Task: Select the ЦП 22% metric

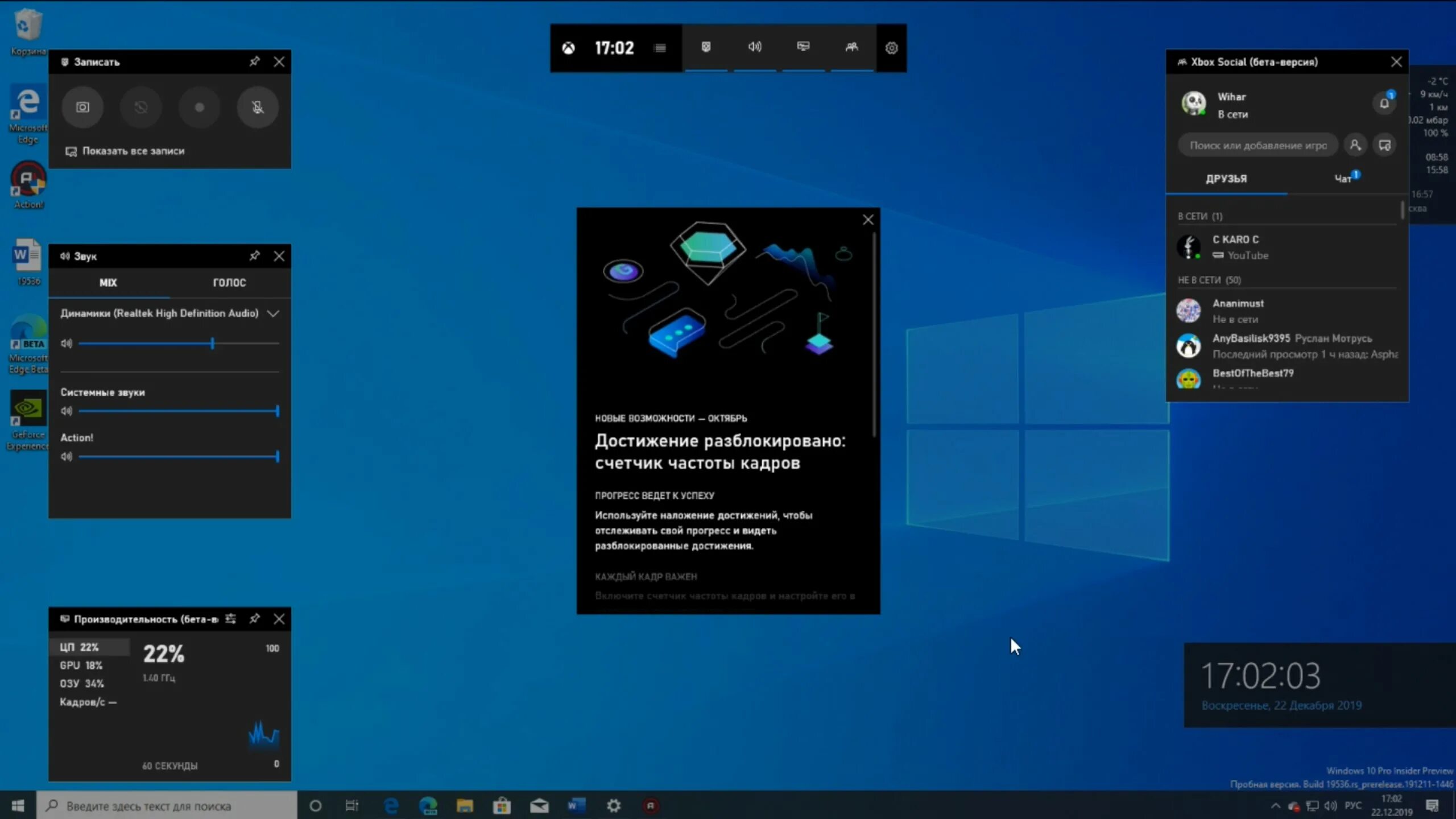Action: [90, 647]
